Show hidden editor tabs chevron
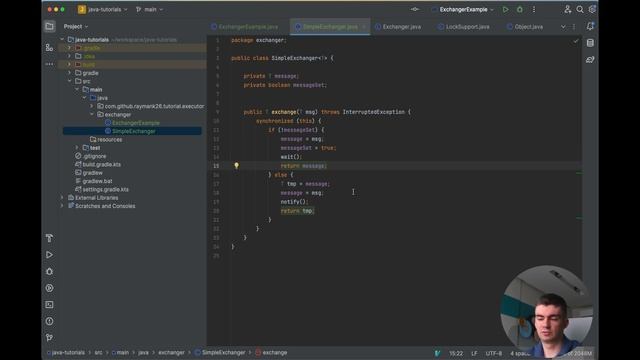 563,27
